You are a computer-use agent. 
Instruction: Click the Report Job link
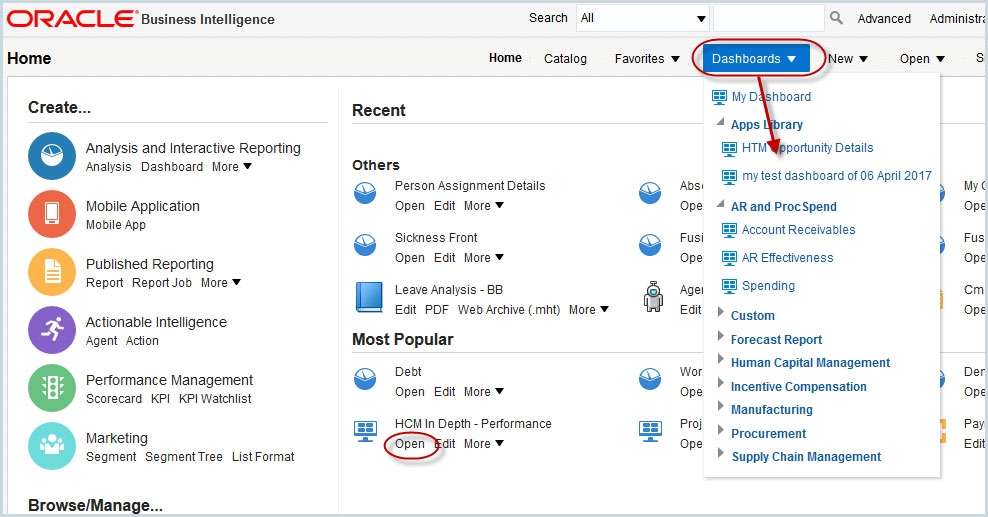[162, 283]
